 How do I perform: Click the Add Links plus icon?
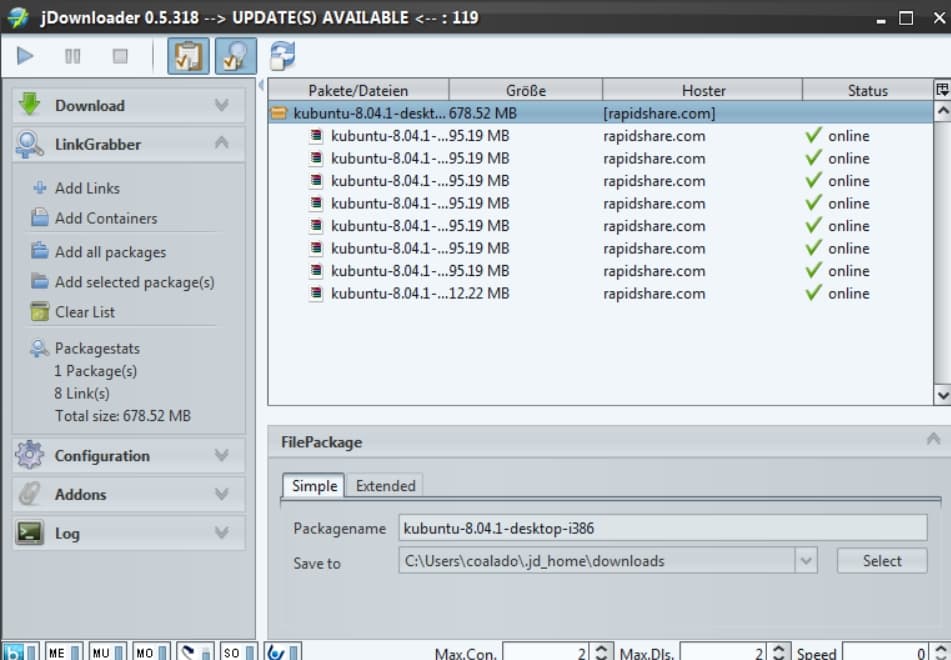(x=40, y=188)
